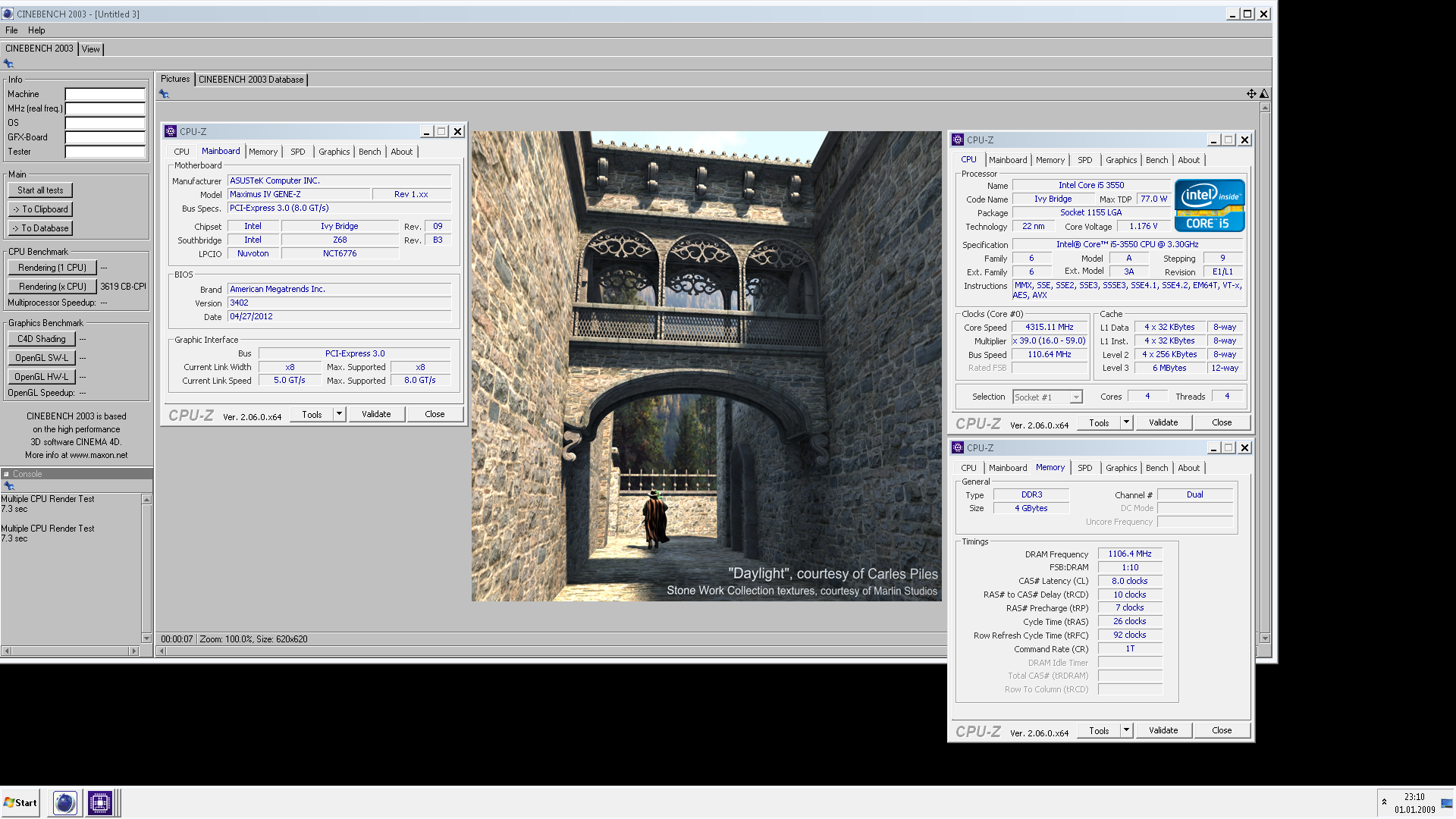1456x819 pixels.
Task: Click the DRAM Frequency value 1106.4 MHz
Action: coord(1129,554)
